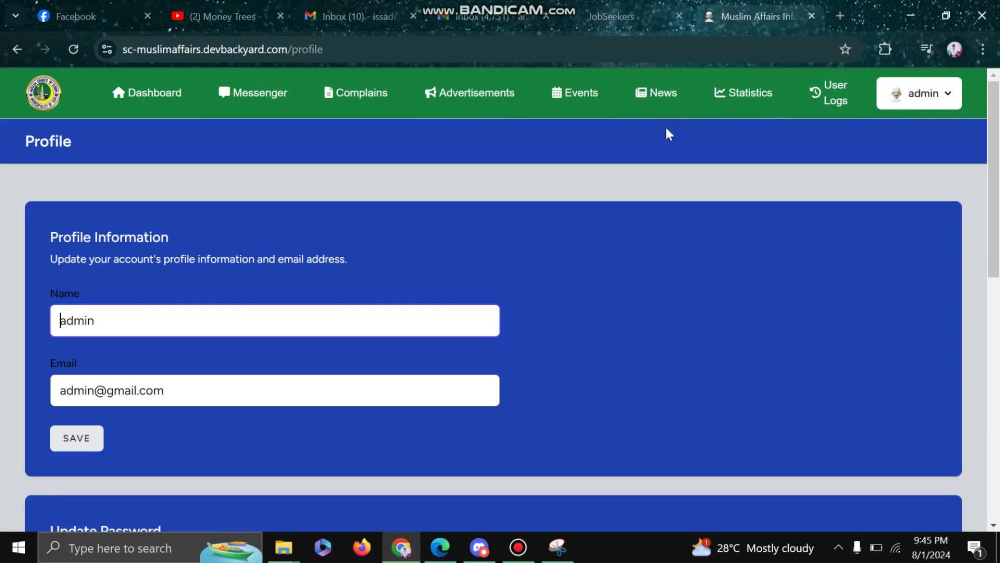Open User Logs

tap(828, 93)
